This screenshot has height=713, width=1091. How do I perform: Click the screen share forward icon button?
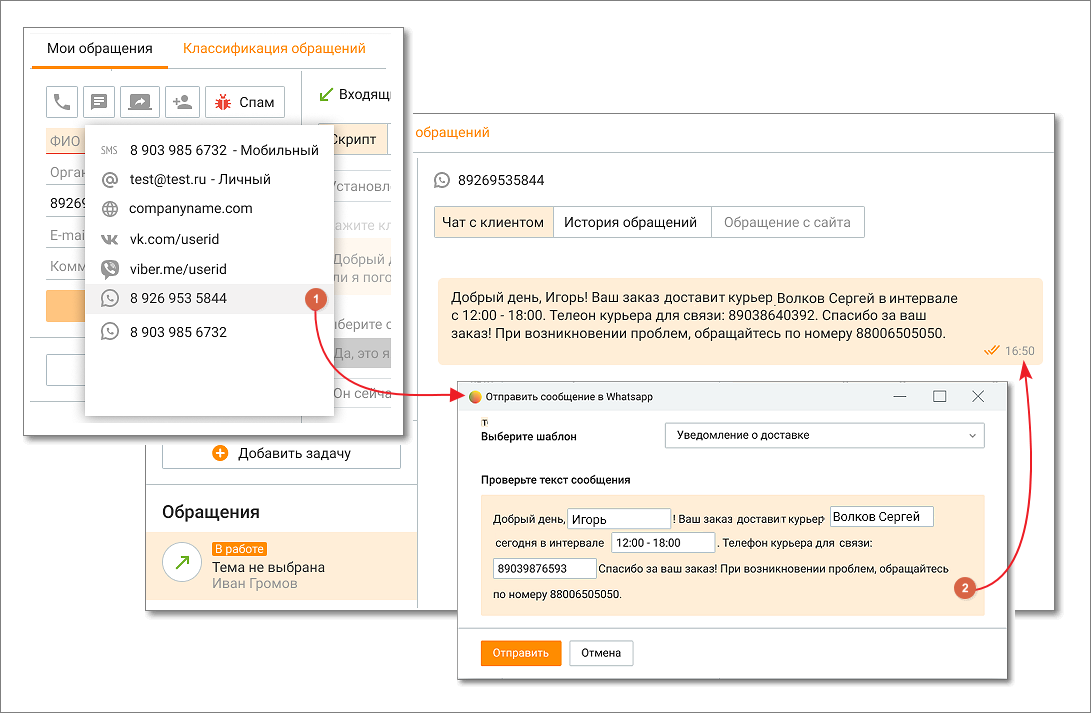[140, 102]
